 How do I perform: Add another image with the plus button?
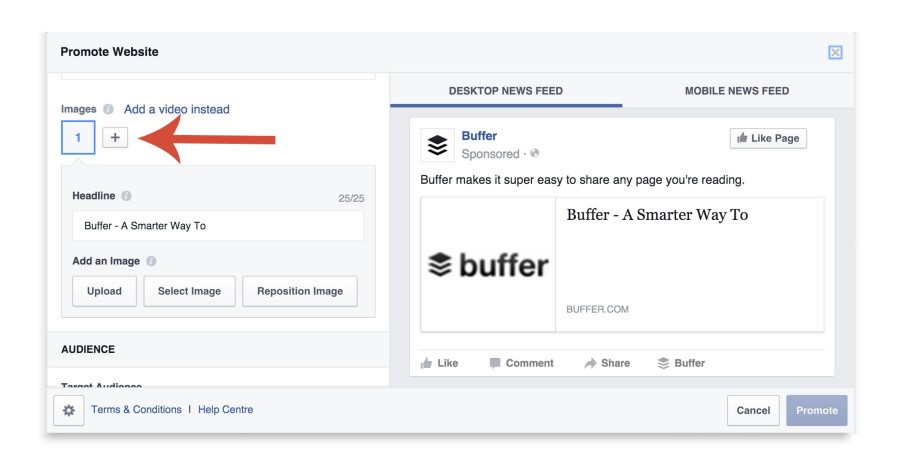(115, 137)
